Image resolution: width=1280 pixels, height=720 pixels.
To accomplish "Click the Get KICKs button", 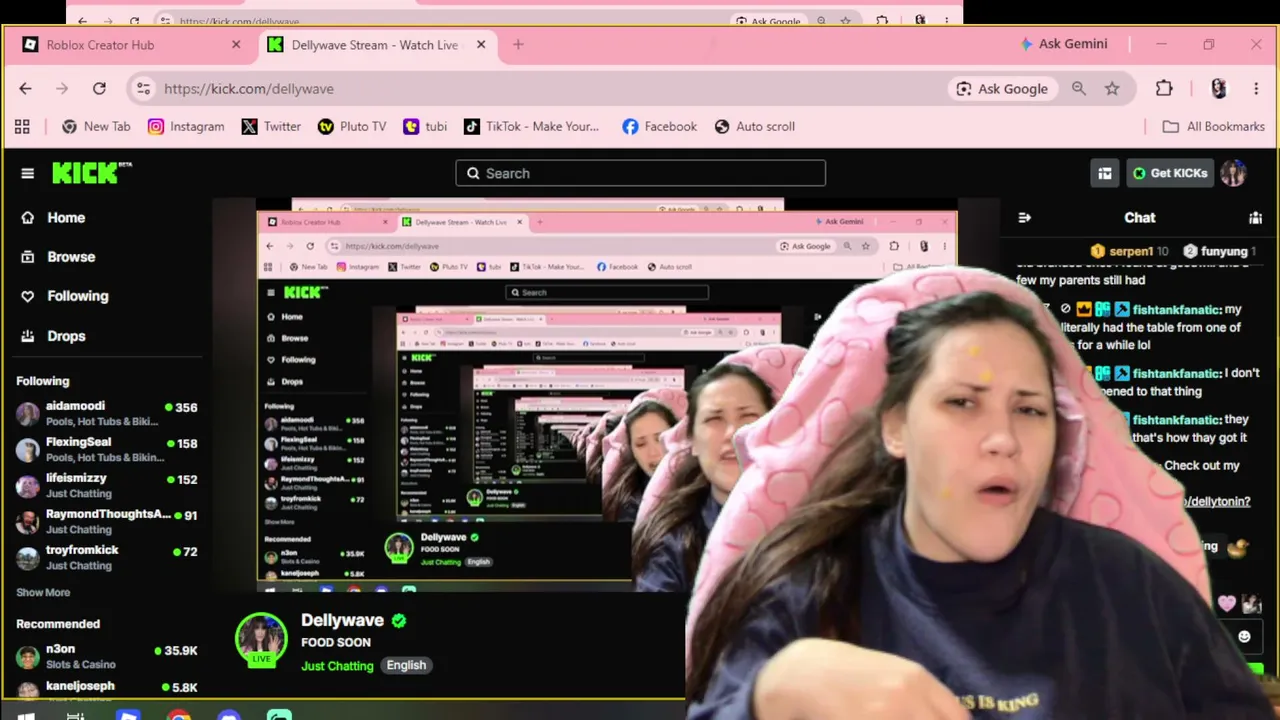I will coord(1169,173).
